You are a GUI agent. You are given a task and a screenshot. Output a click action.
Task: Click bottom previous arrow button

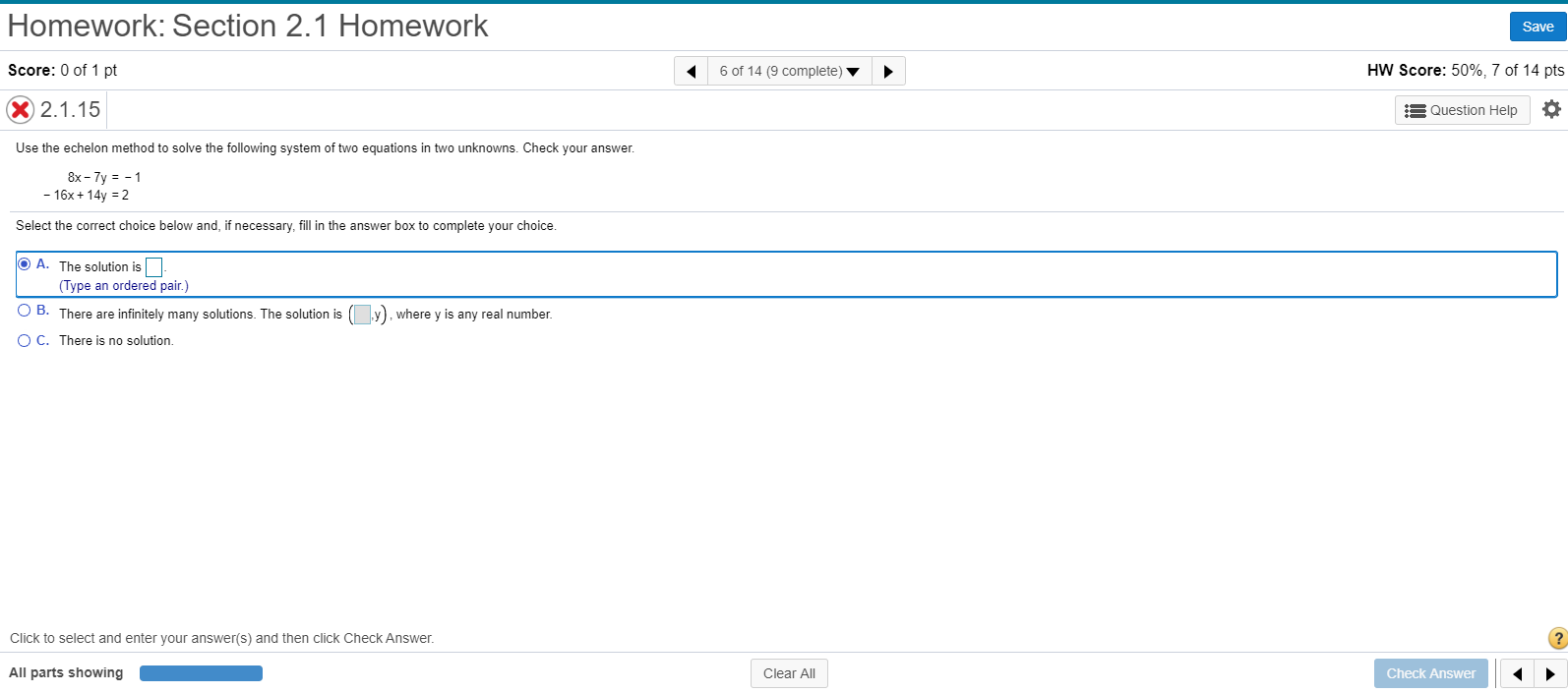click(1517, 673)
